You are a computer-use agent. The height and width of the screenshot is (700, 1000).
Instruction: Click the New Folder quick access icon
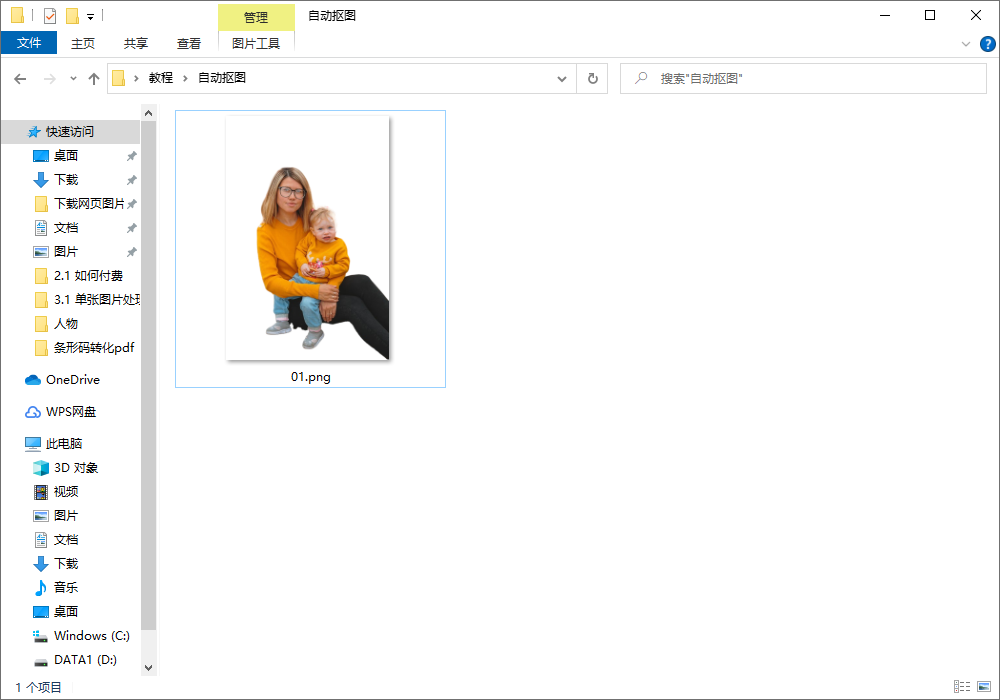pyautogui.click(x=72, y=15)
